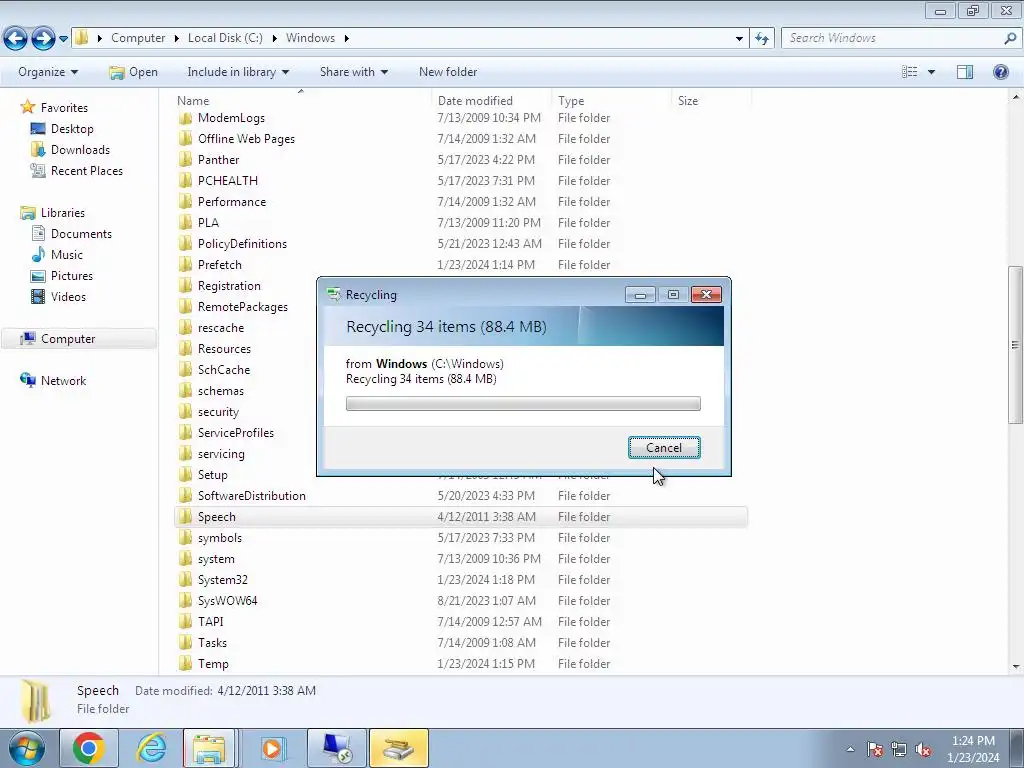Open the Pictures library
Image resolution: width=1024 pixels, height=768 pixels.
72,276
